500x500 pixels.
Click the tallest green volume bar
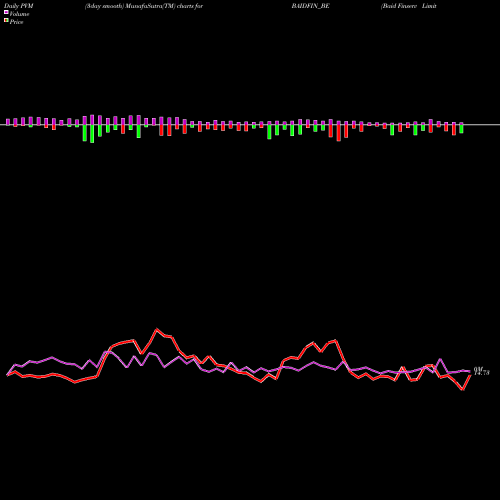[x=92, y=134]
